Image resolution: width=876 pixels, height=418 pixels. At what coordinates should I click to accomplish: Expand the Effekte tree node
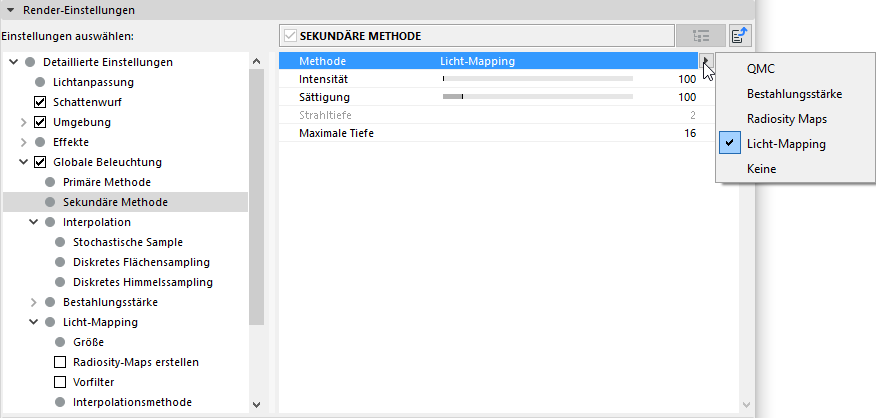point(23,142)
